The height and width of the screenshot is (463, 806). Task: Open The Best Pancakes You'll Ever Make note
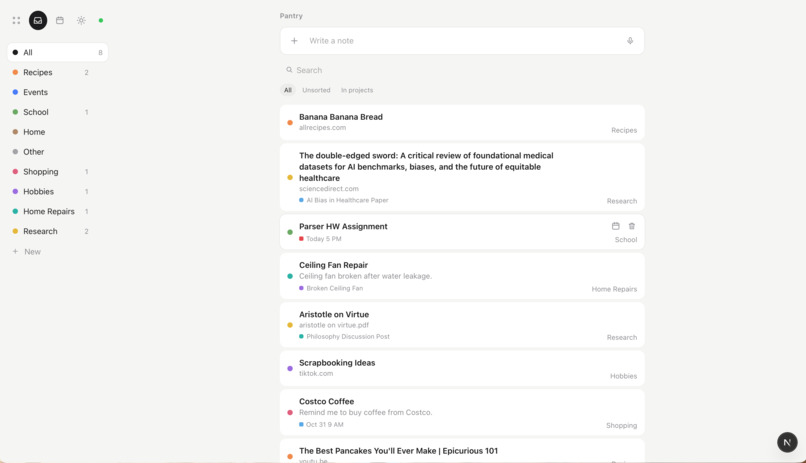[x=462, y=451]
